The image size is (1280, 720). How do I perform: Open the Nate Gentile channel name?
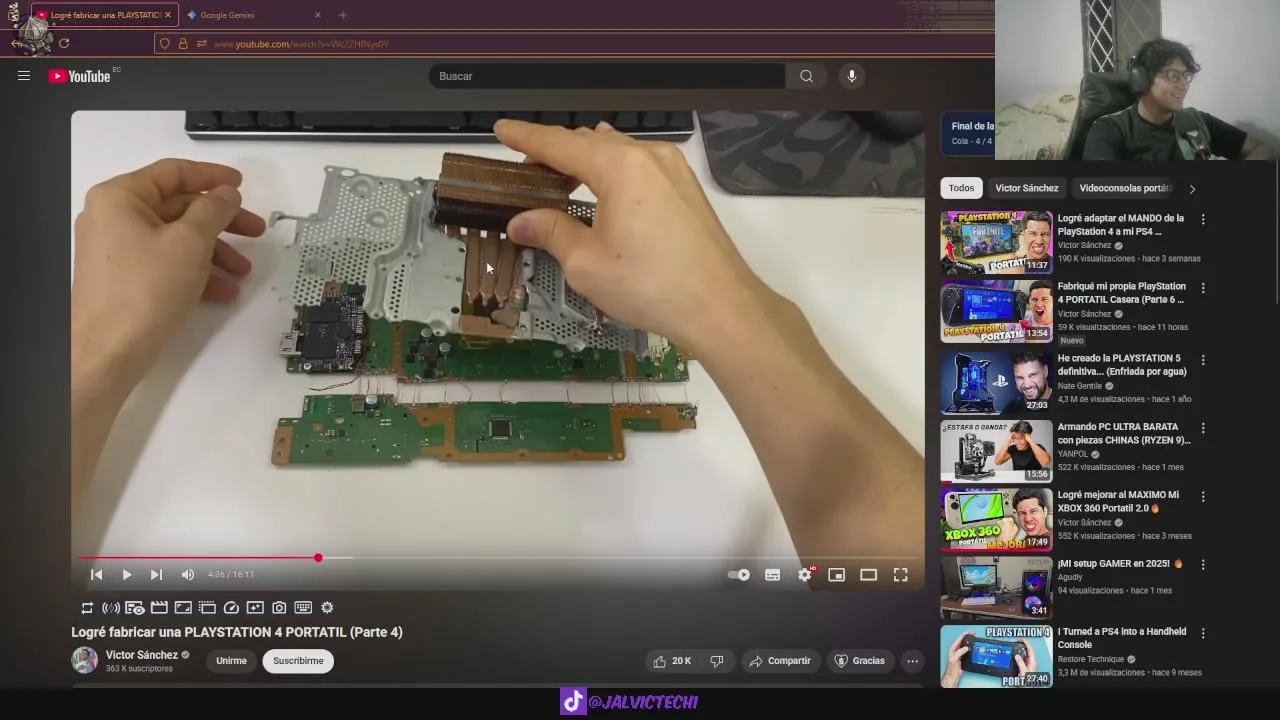[1080, 386]
